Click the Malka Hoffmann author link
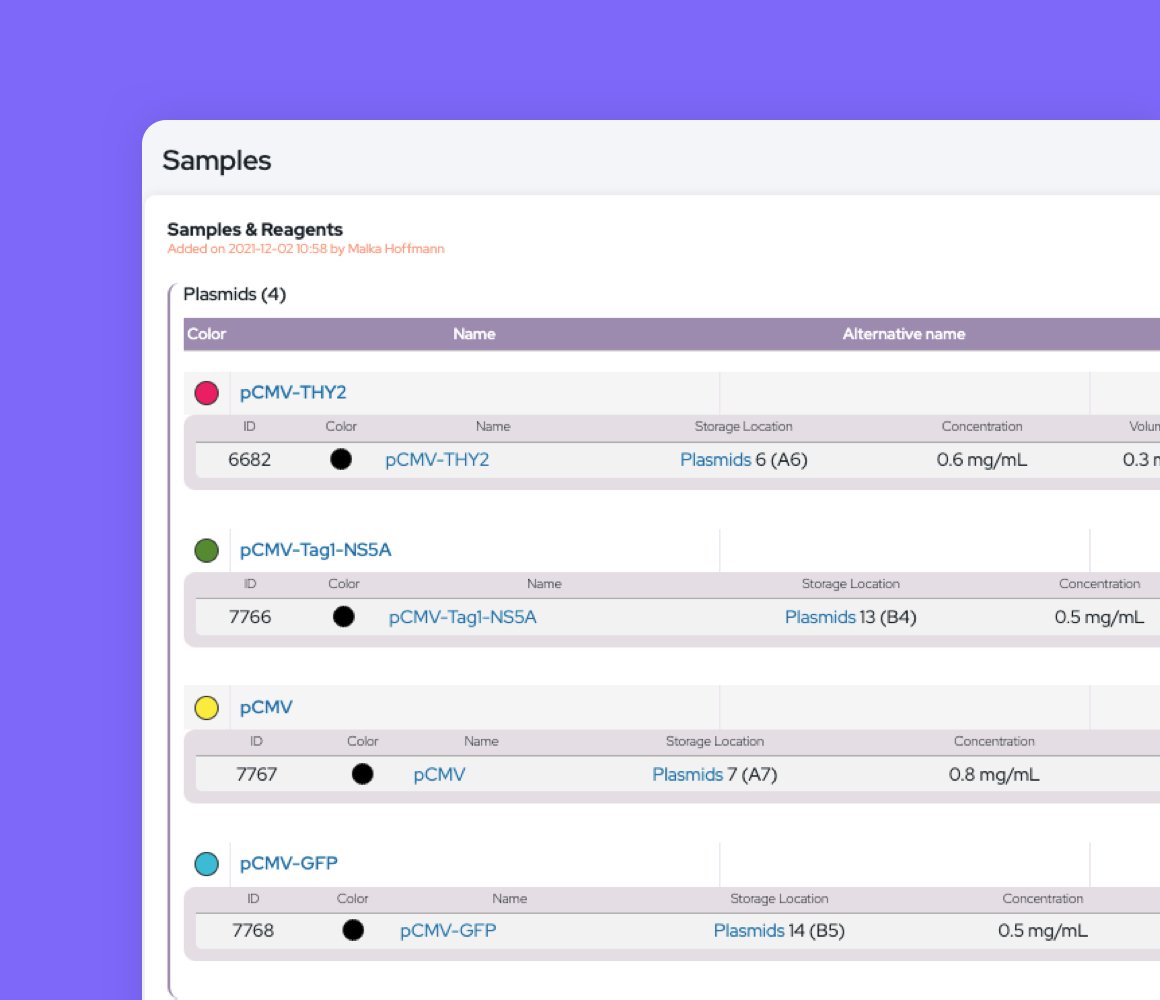 [394, 249]
